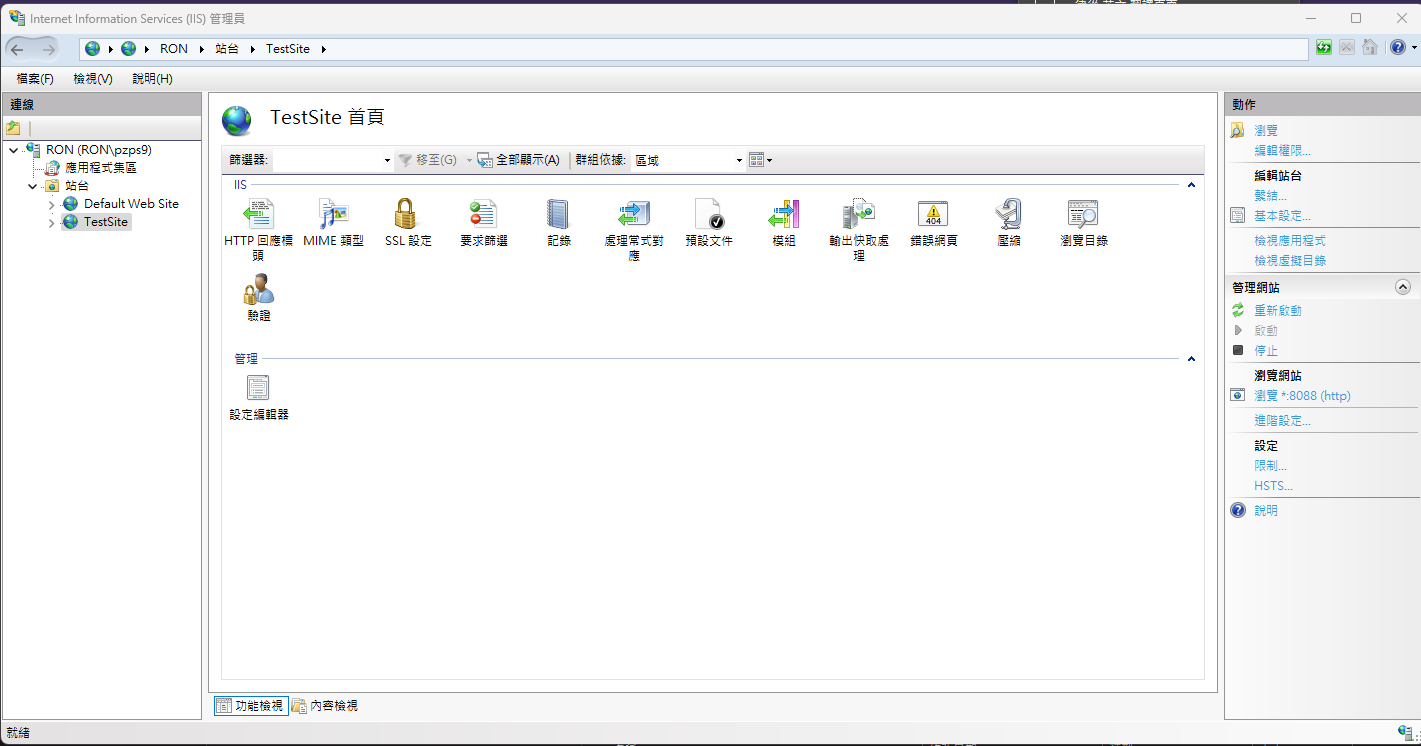Click 瀏覽 *:8088 (http) link
The image size is (1421, 746).
(x=1302, y=396)
